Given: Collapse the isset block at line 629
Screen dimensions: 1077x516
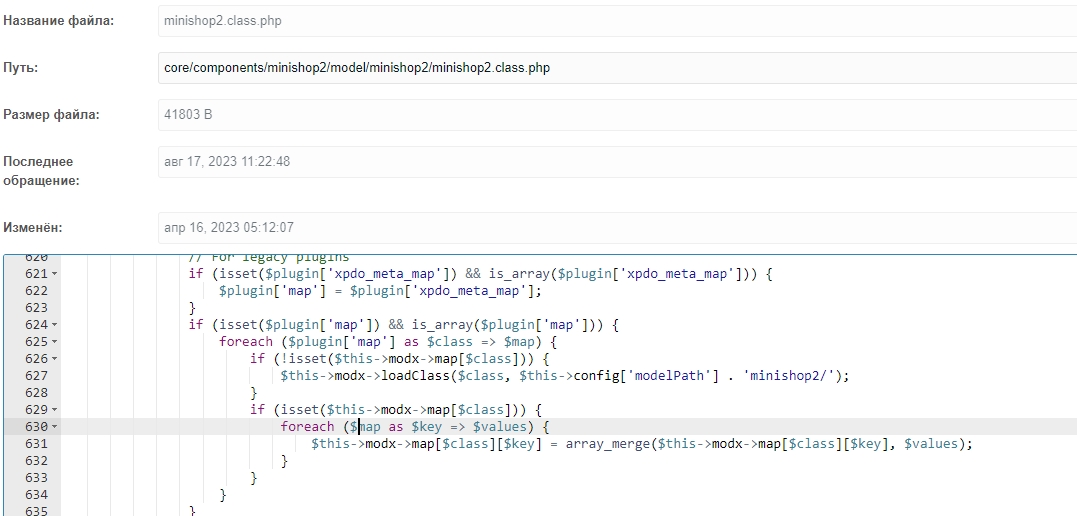Looking at the screenshot, I should (x=54, y=410).
